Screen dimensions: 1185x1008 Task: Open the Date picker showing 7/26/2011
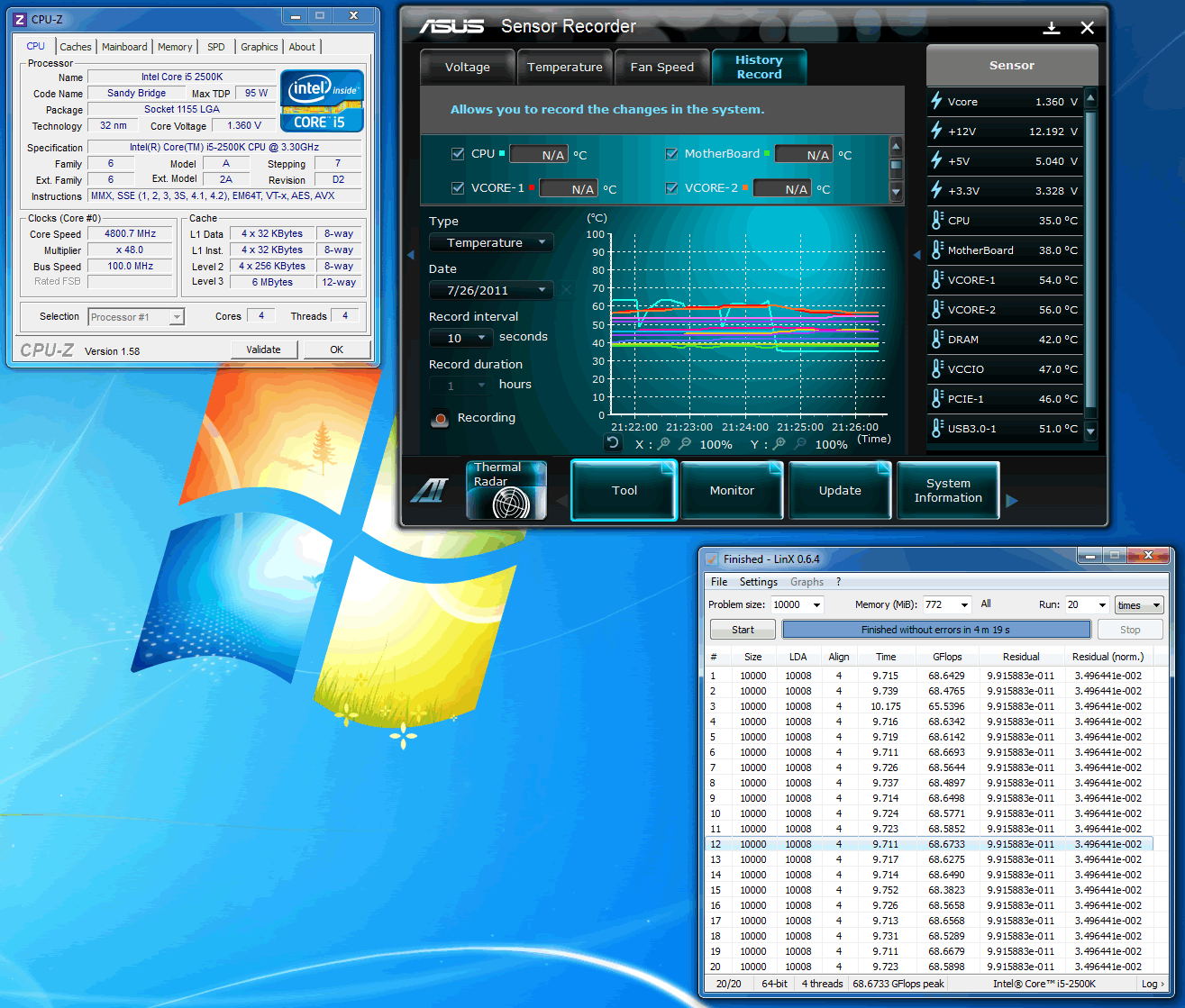(490, 289)
